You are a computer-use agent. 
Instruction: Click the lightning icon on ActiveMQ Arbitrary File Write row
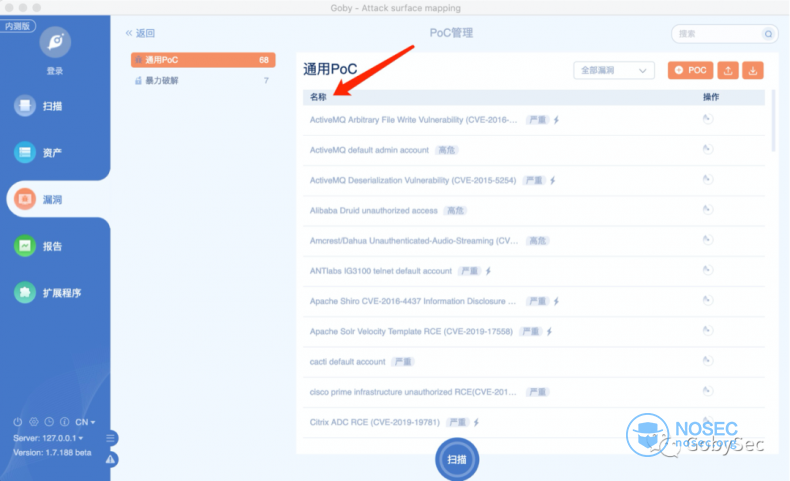(x=556, y=120)
